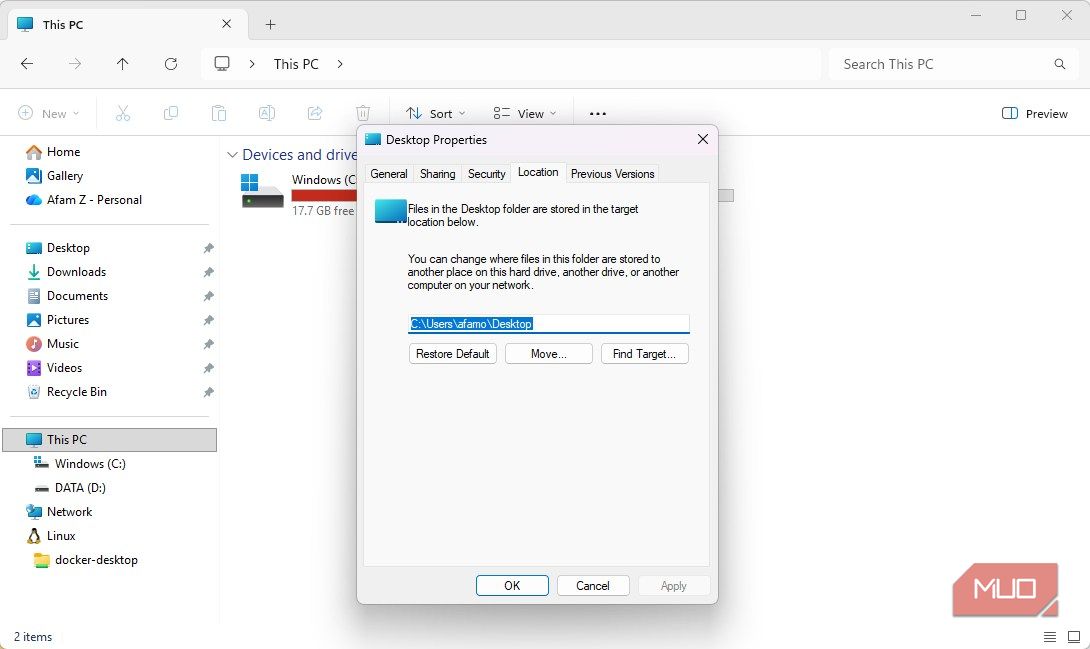Confirm with the OK button
The image size is (1090, 649).
point(512,586)
